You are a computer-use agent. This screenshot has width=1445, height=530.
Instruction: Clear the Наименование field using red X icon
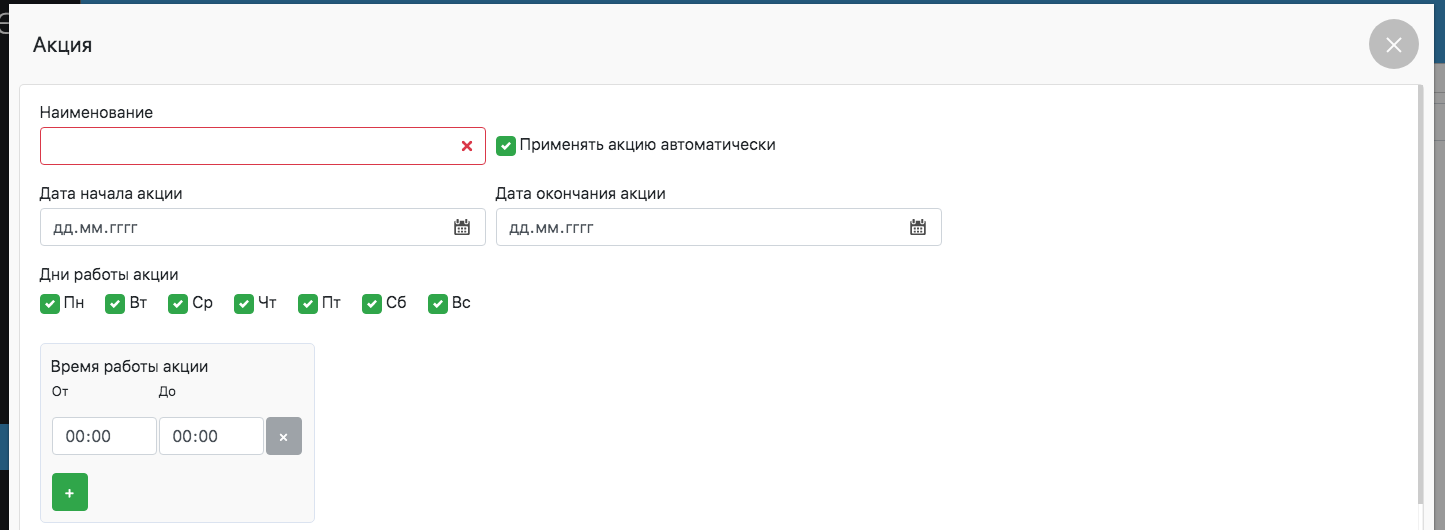pos(466,146)
